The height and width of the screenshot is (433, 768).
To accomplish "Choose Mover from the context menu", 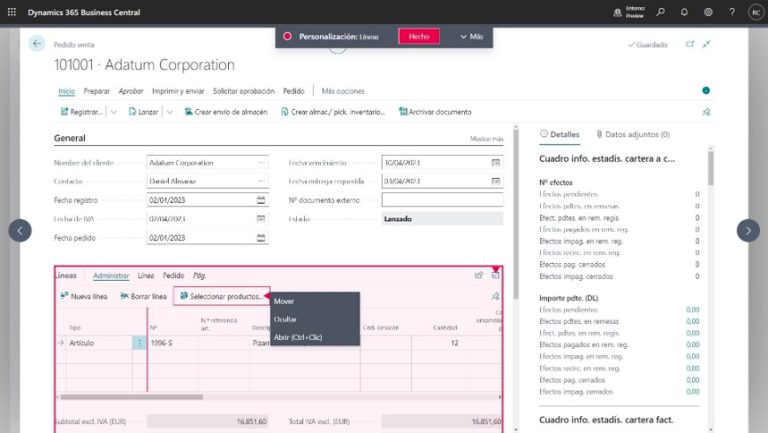I will click(x=284, y=301).
